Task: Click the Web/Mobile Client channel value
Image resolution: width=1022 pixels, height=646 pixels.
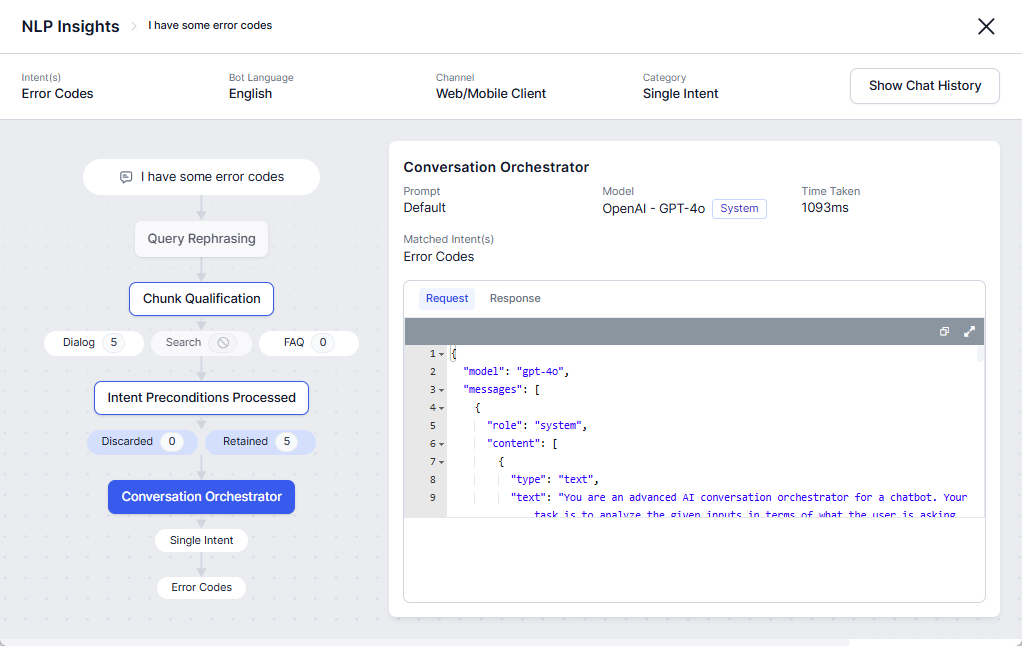Action: click(x=491, y=94)
